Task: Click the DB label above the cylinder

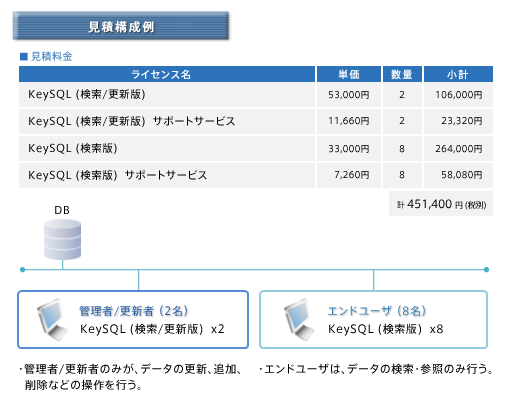Action: click(62, 210)
